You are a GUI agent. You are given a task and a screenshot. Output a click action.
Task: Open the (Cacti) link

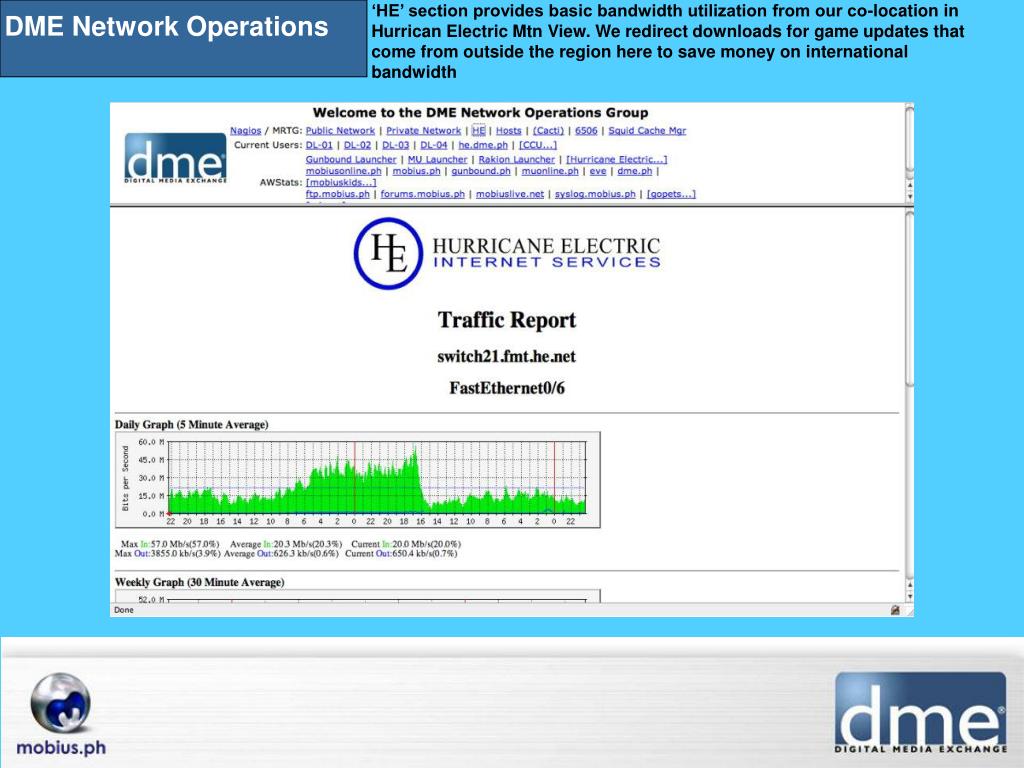pyautogui.click(x=548, y=131)
